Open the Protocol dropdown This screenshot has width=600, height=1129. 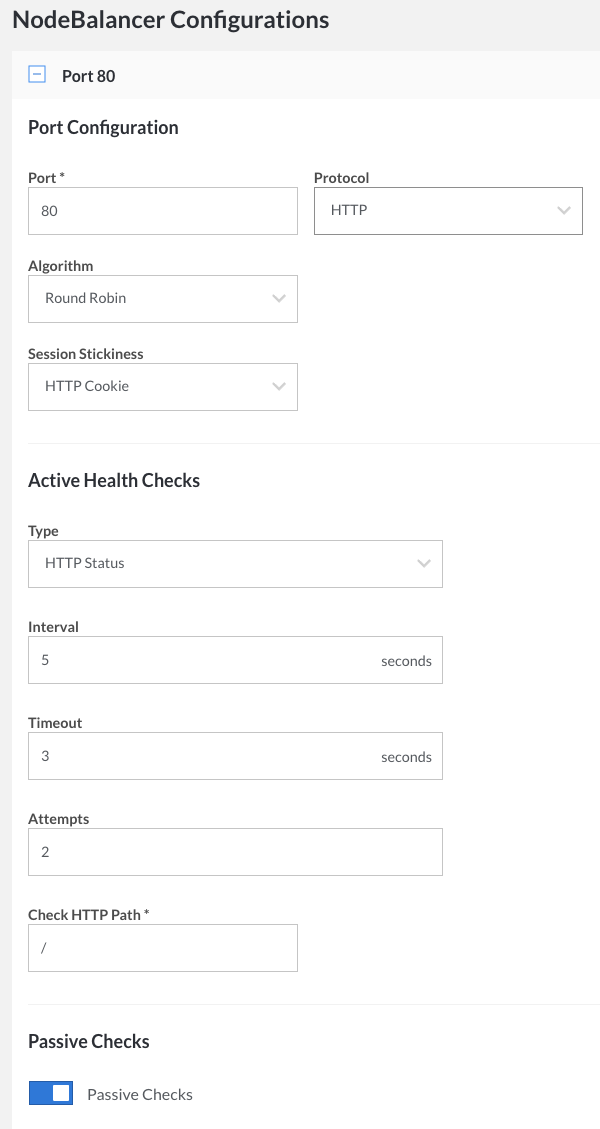448,211
